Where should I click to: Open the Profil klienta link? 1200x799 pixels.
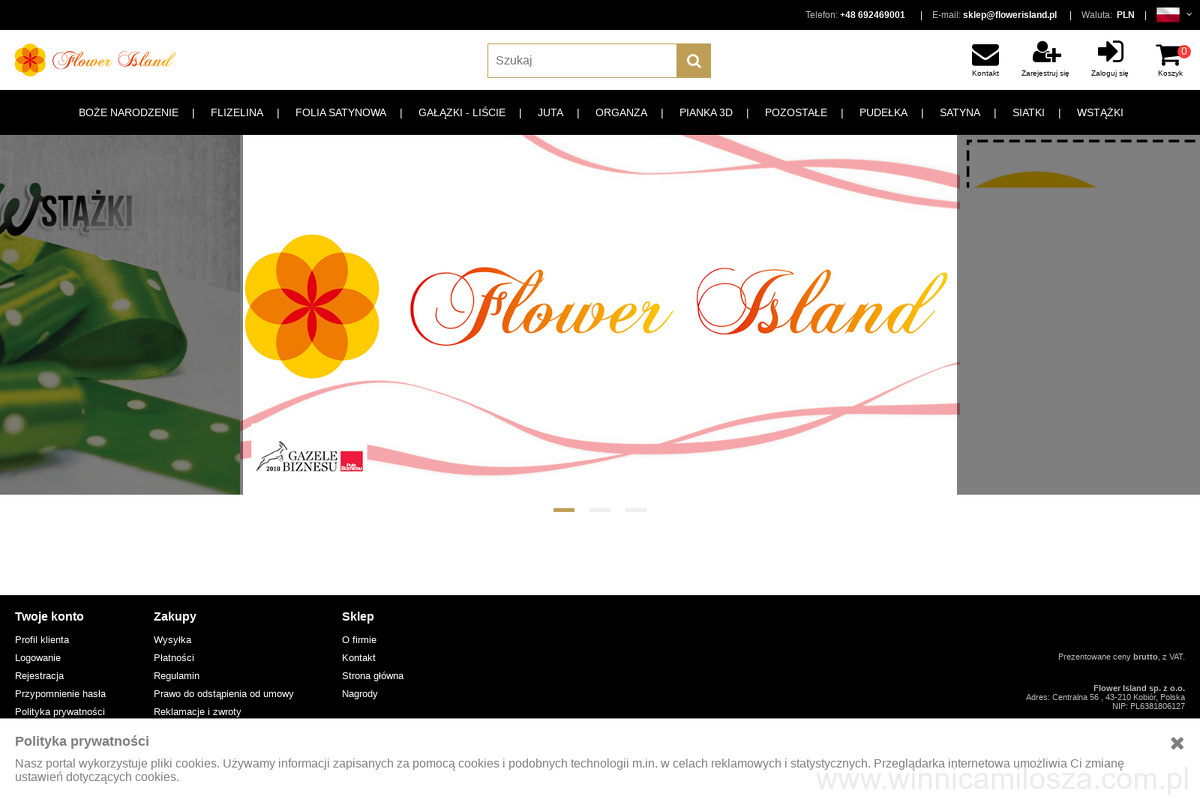pos(42,640)
